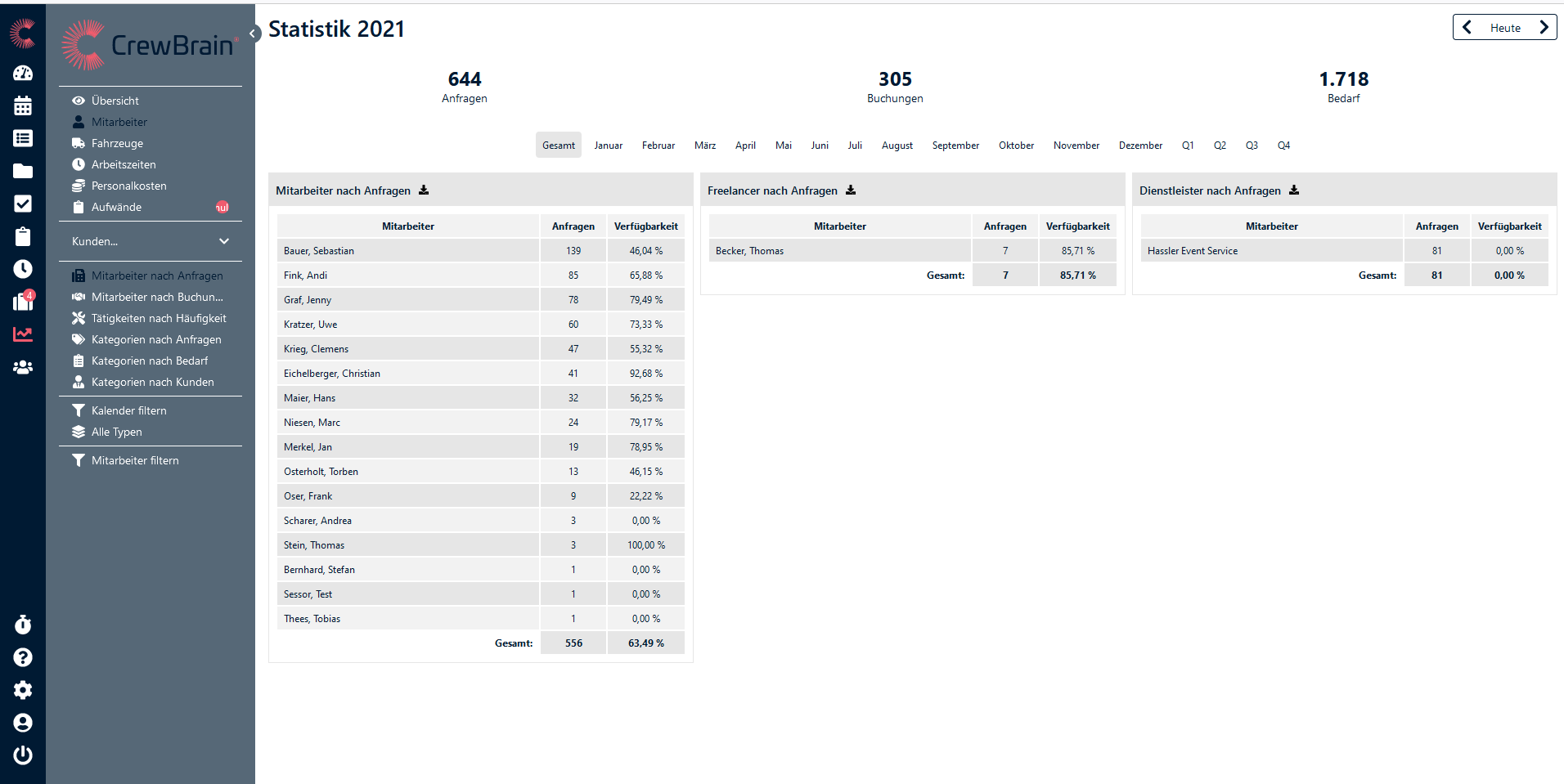The width and height of the screenshot is (1564, 784).
Task: Go to next year with right arrow
Action: tap(1544, 27)
